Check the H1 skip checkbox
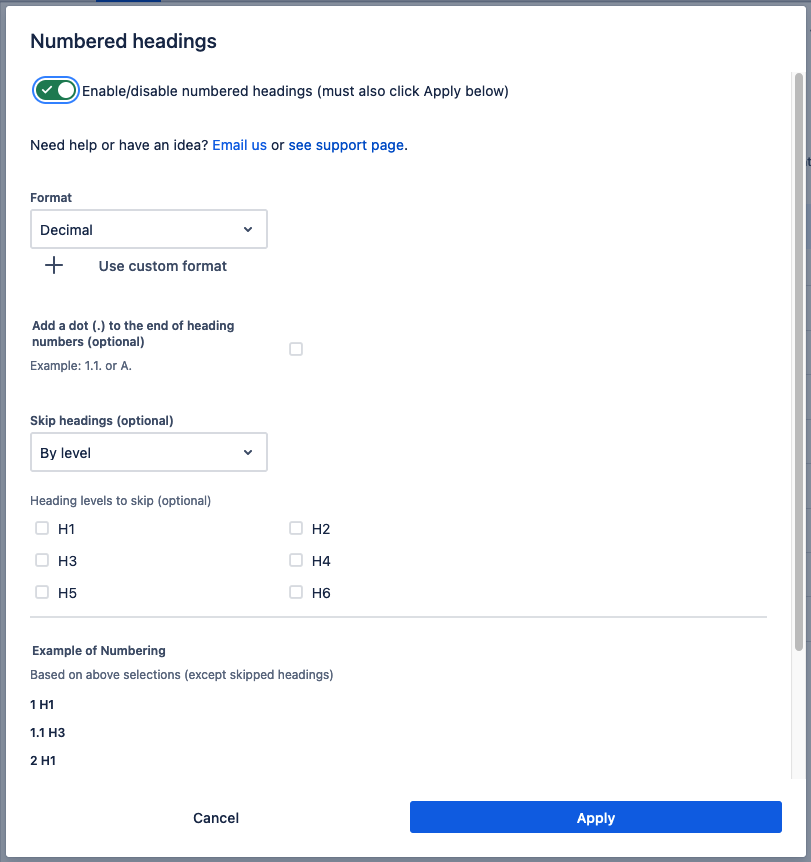The width and height of the screenshot is (811, 862). [42, 528]
